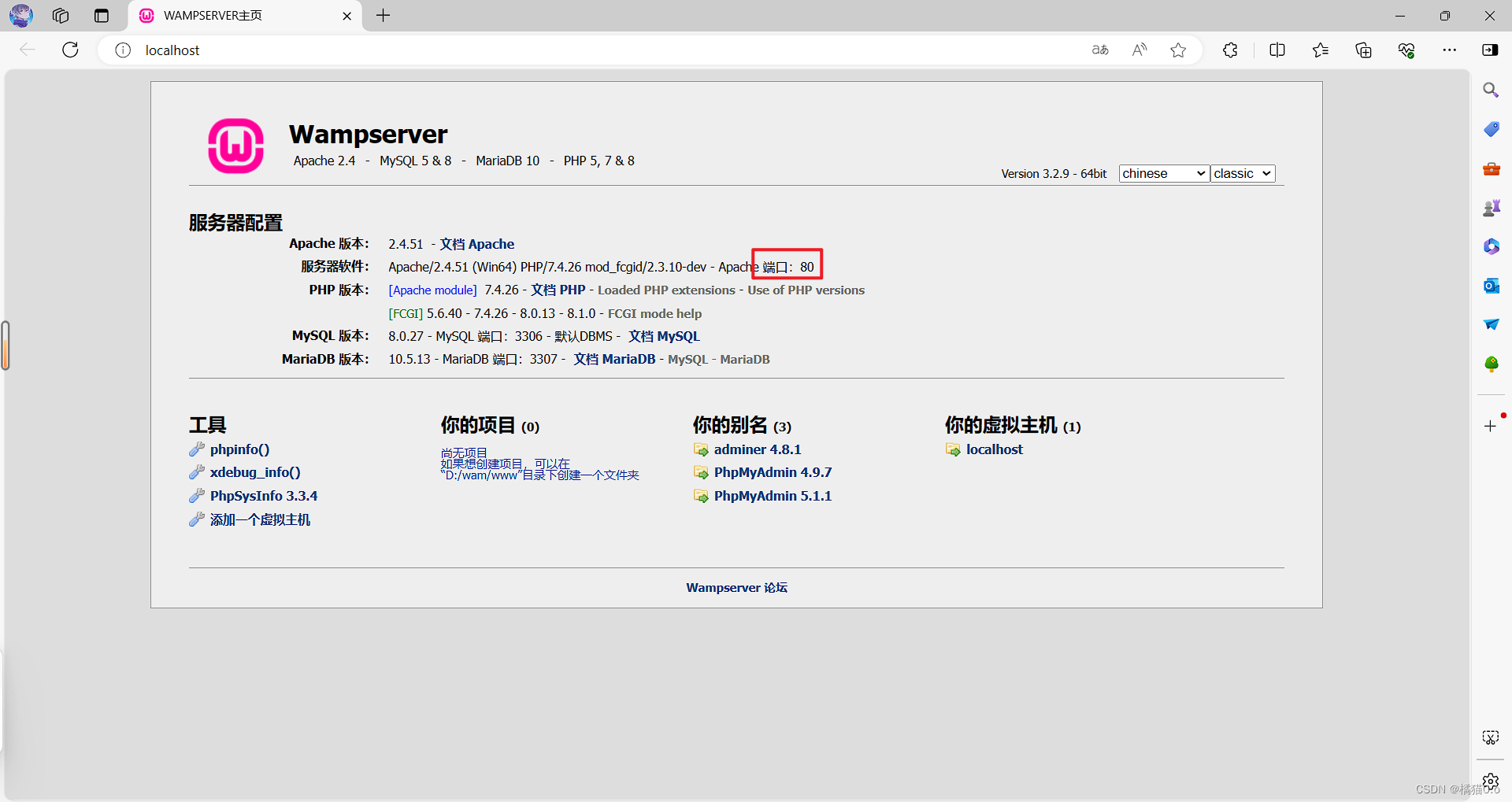Open PhpMyAdmin 5.1.1 alias
Screen dimensions: 1512x802
tap(773, 496)
